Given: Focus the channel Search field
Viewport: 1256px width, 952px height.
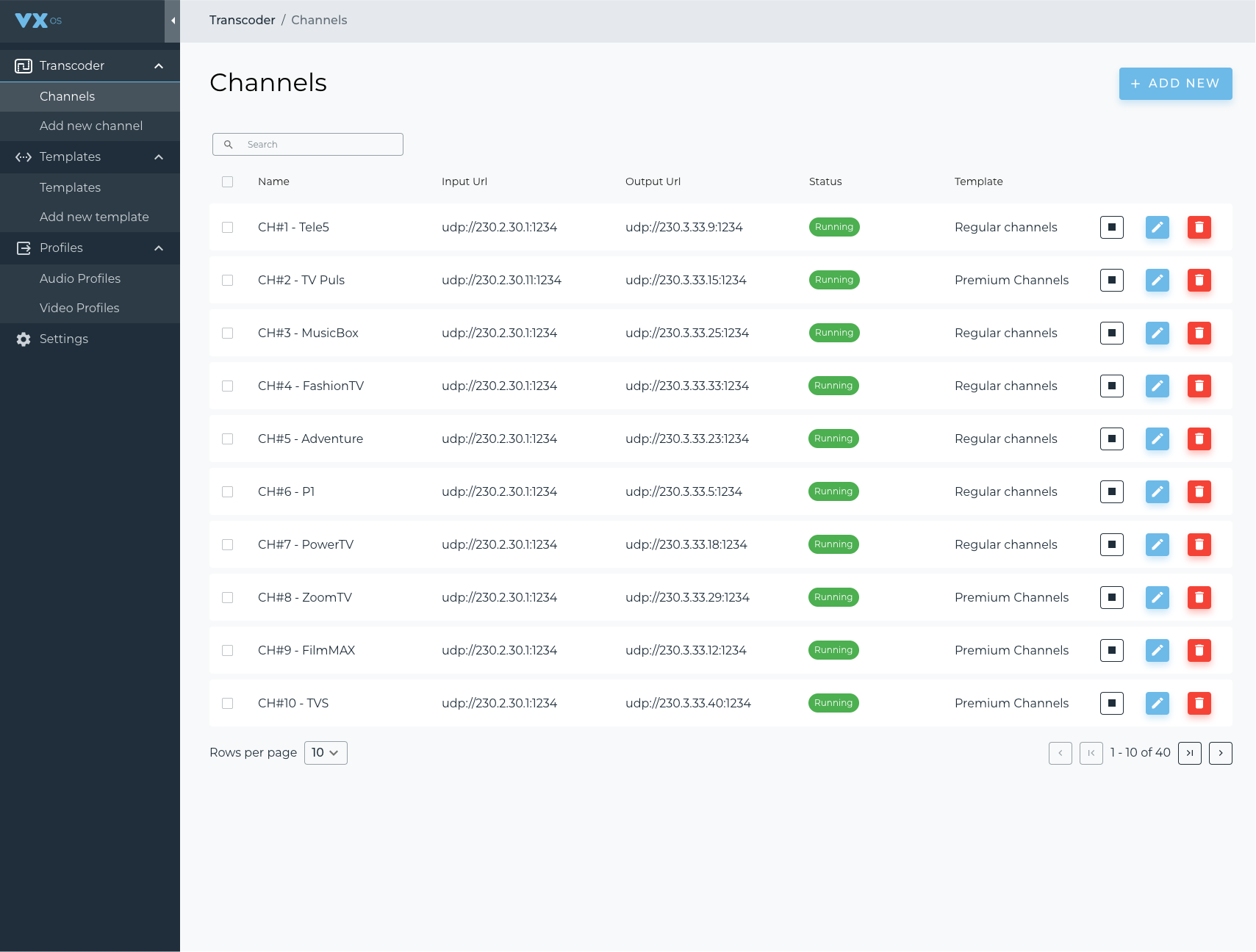Looking at the screenshot, I should click(308, 144).
